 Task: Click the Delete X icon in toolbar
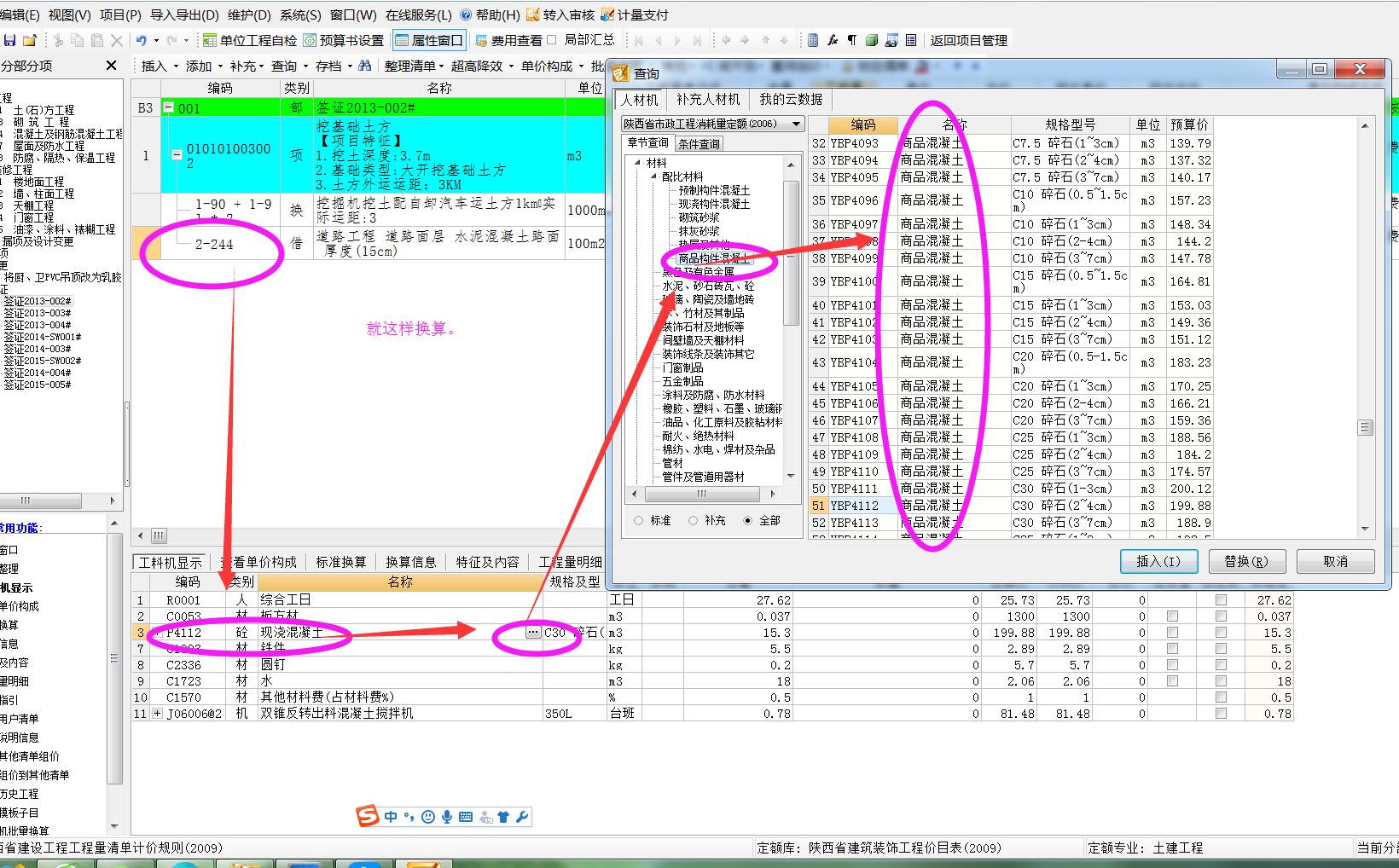pos(117,40)
